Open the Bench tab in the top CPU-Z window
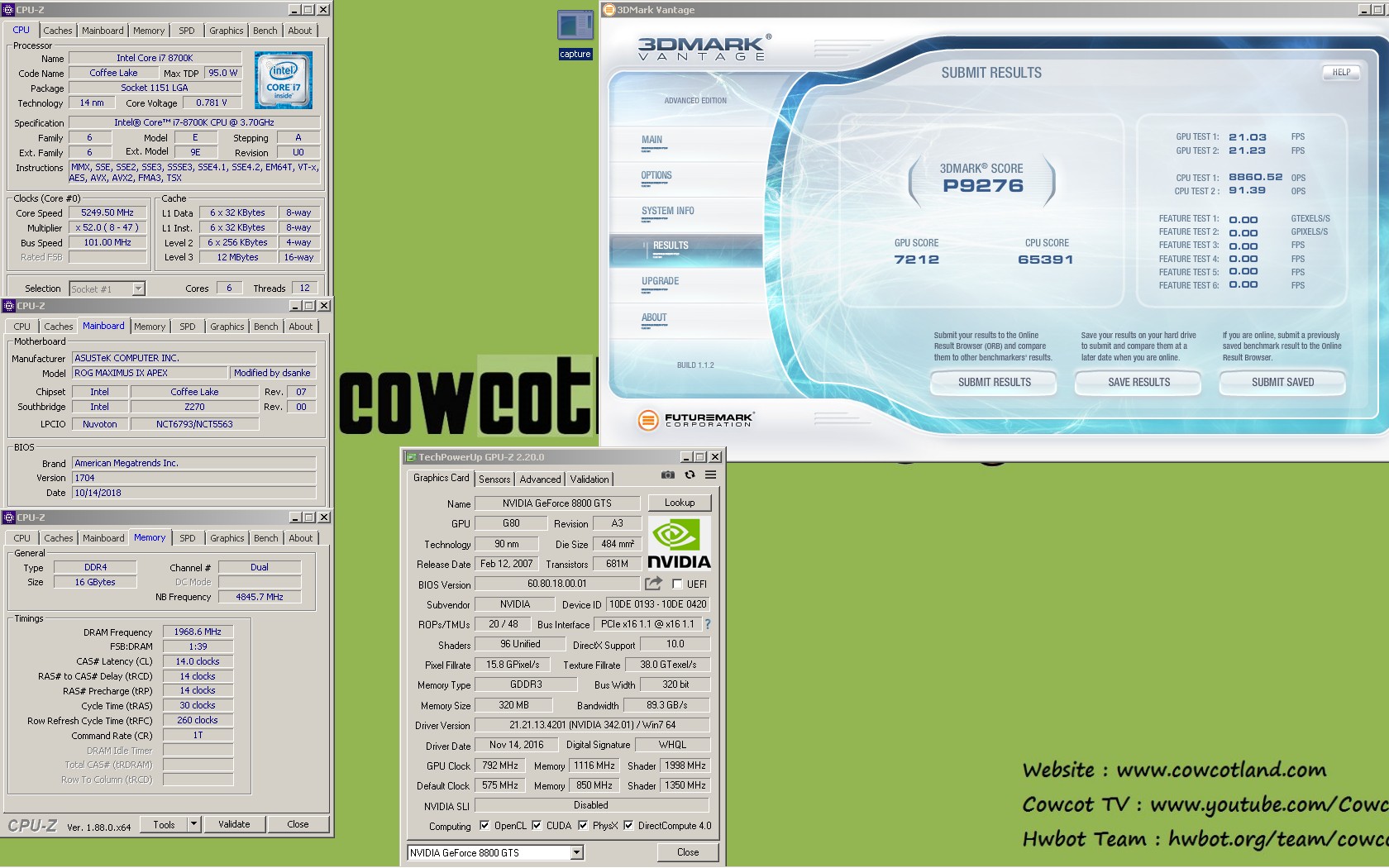The height and width of the screenshot is (868, 1389). pyautogui.click(x=265, y=31)
